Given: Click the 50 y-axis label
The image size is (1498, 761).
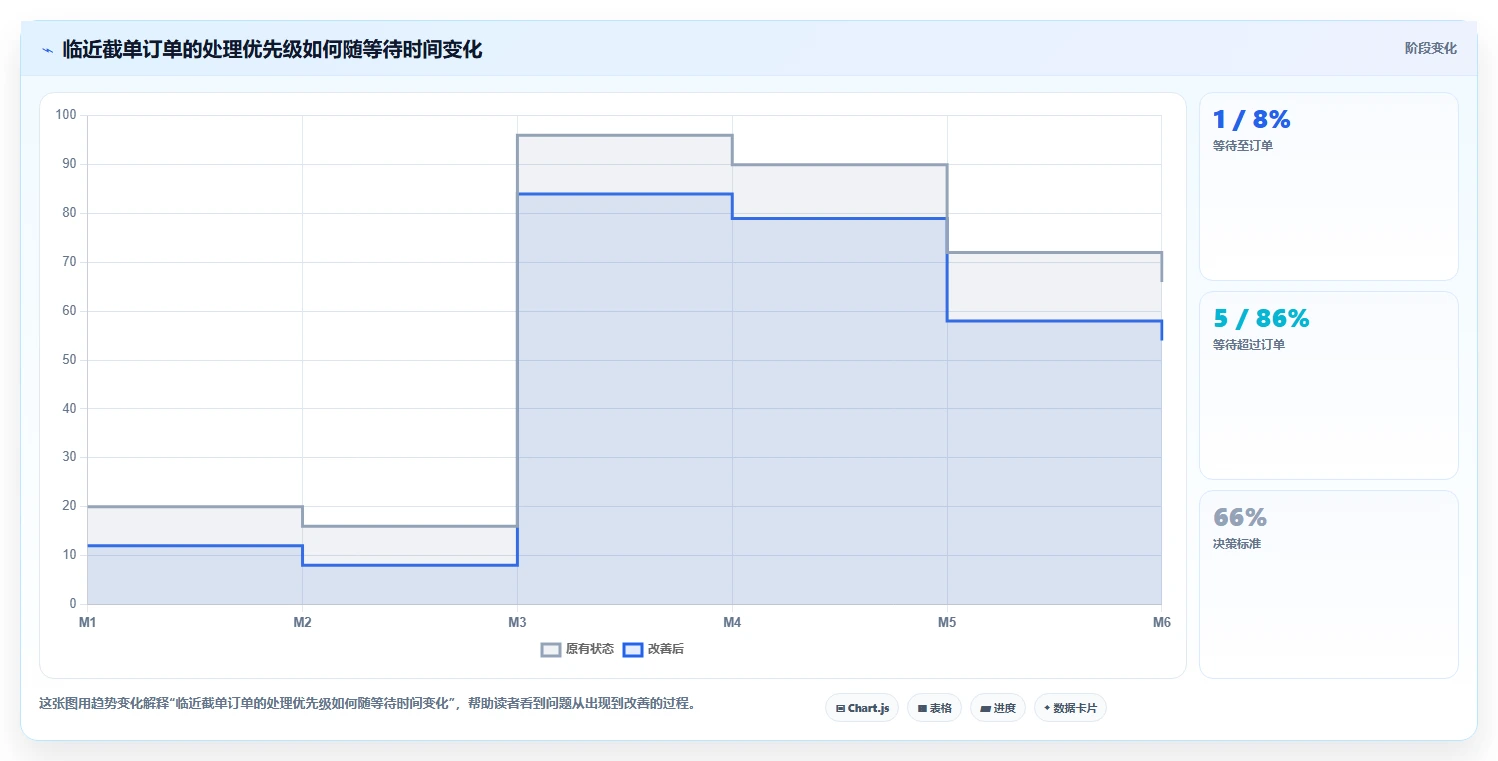Looking at the screenshot, I should [x=69, y=360].
